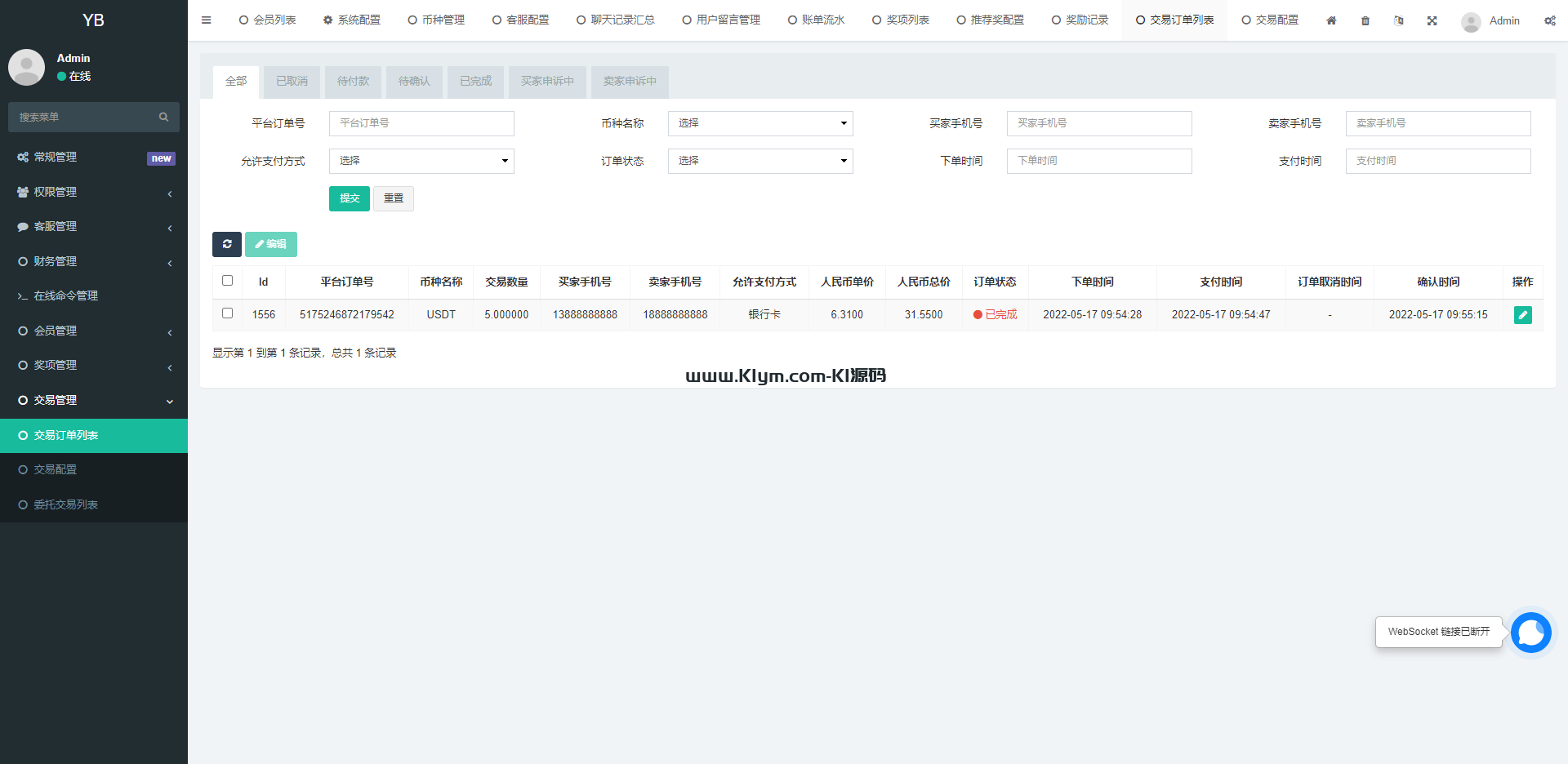Open the 用户留言管理 top tab
This screenshot has height=764, width=1568.
(721, 20)
